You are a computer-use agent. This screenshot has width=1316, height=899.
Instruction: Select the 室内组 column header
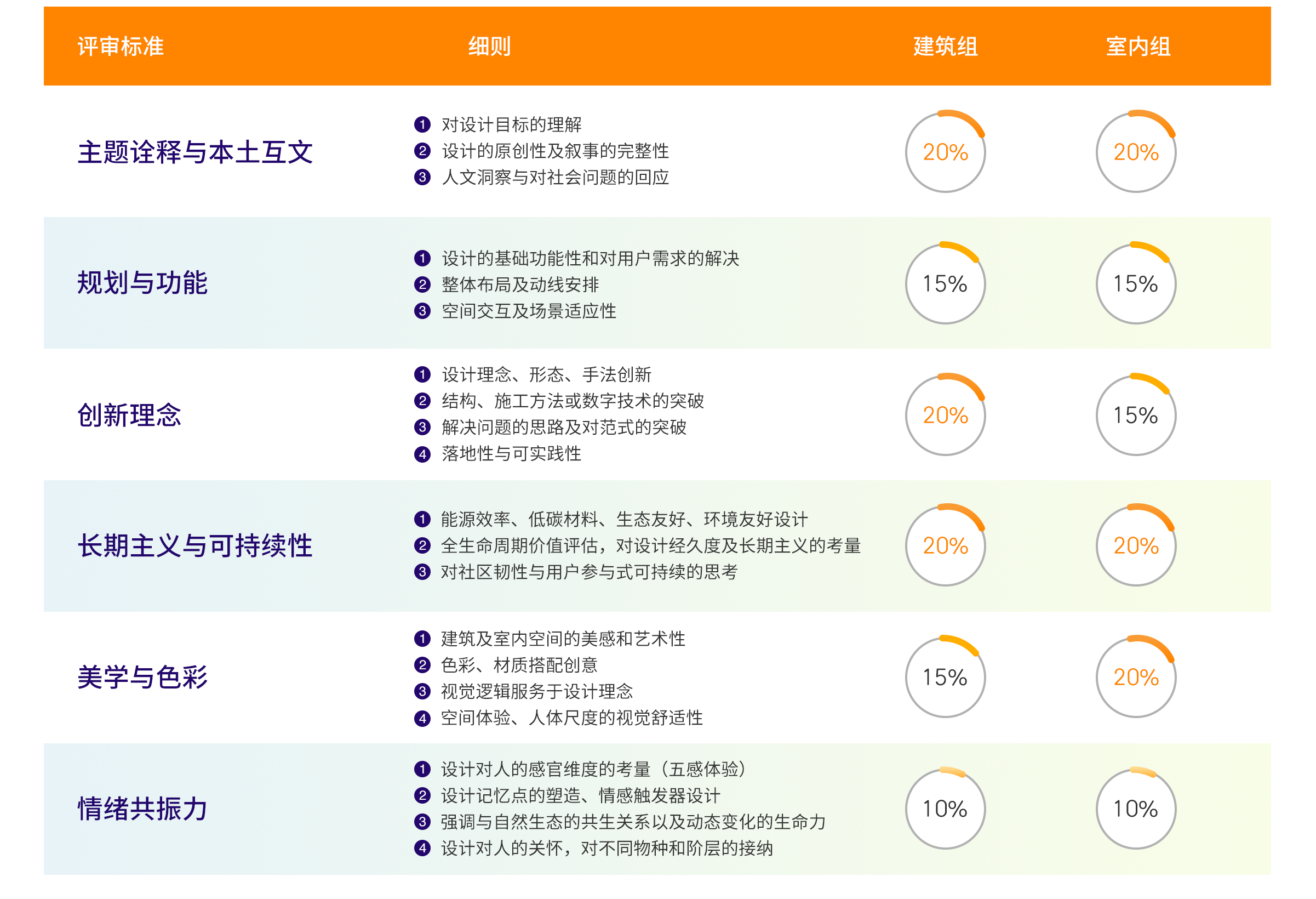(1137, 47)
